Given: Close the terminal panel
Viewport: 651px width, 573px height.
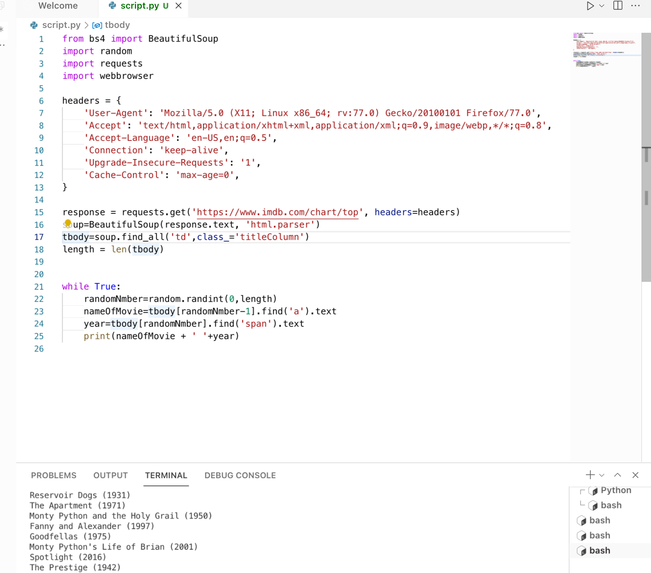Looking at the screenshot, I should pos(635,475).
